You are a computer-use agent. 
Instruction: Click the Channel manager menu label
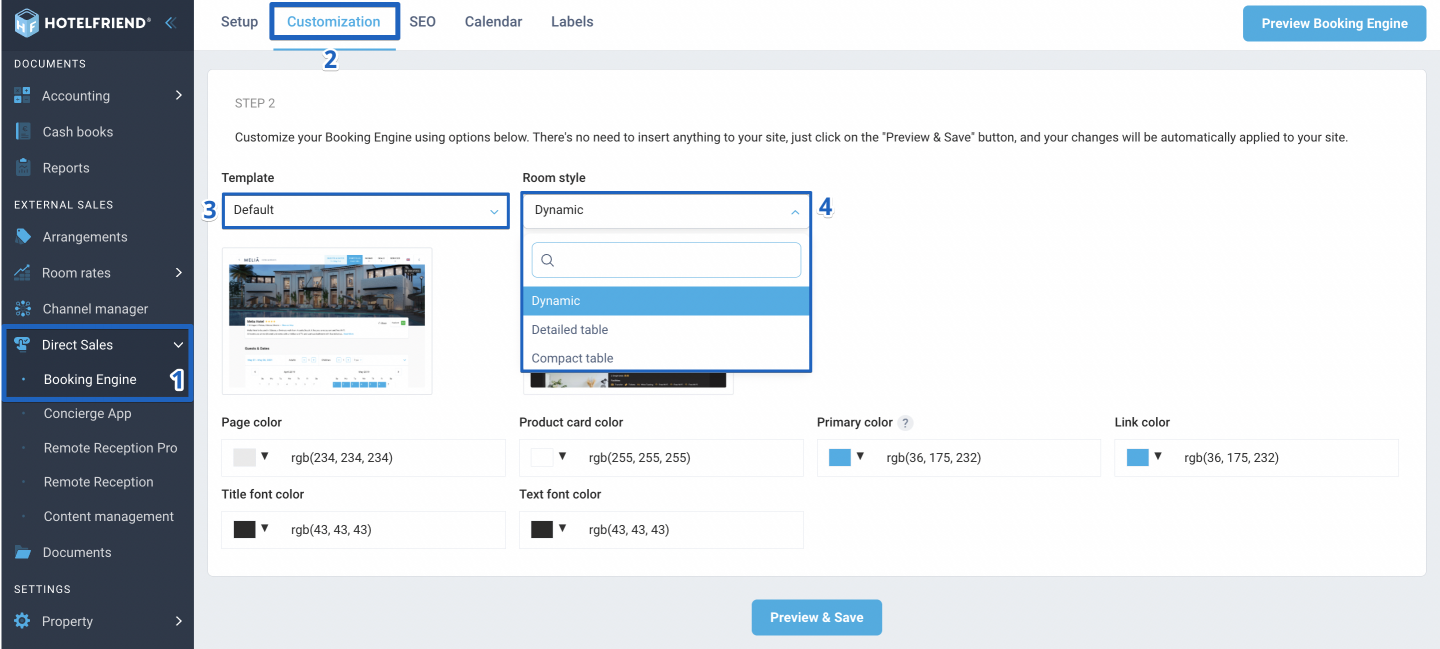point(95,309)
